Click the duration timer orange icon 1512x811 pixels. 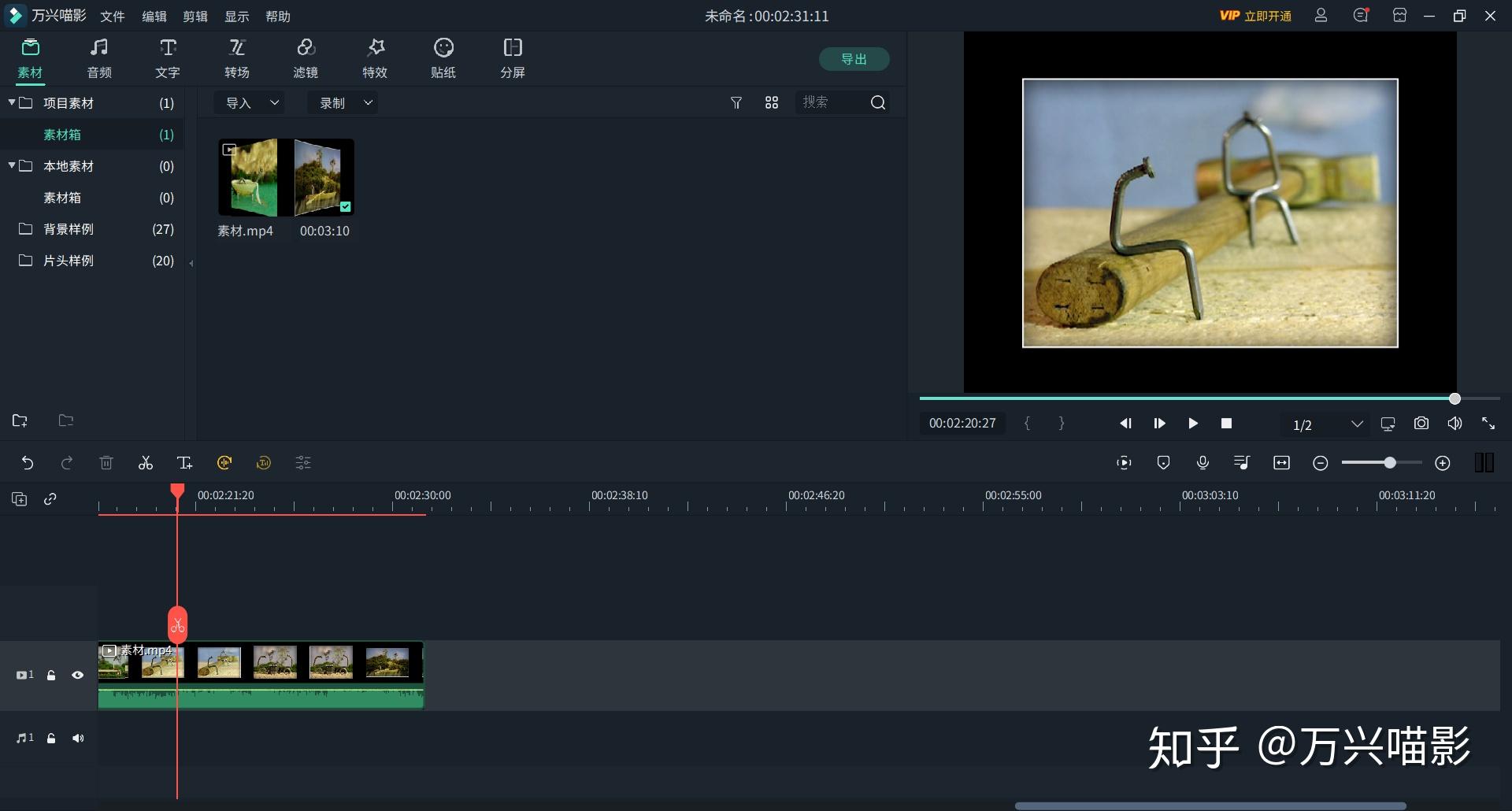(264, 463)
